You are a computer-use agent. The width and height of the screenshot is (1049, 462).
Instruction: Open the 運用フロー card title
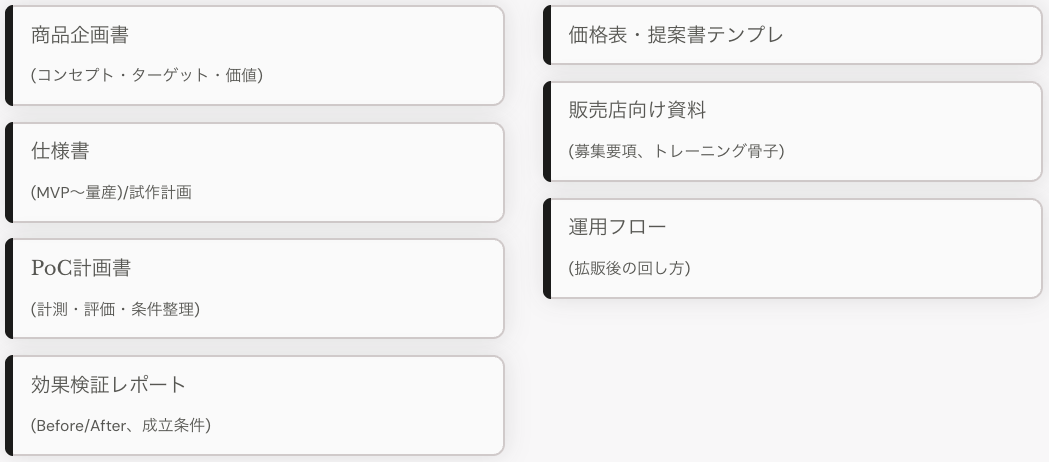pyautogui.click(x=617, y=227)
